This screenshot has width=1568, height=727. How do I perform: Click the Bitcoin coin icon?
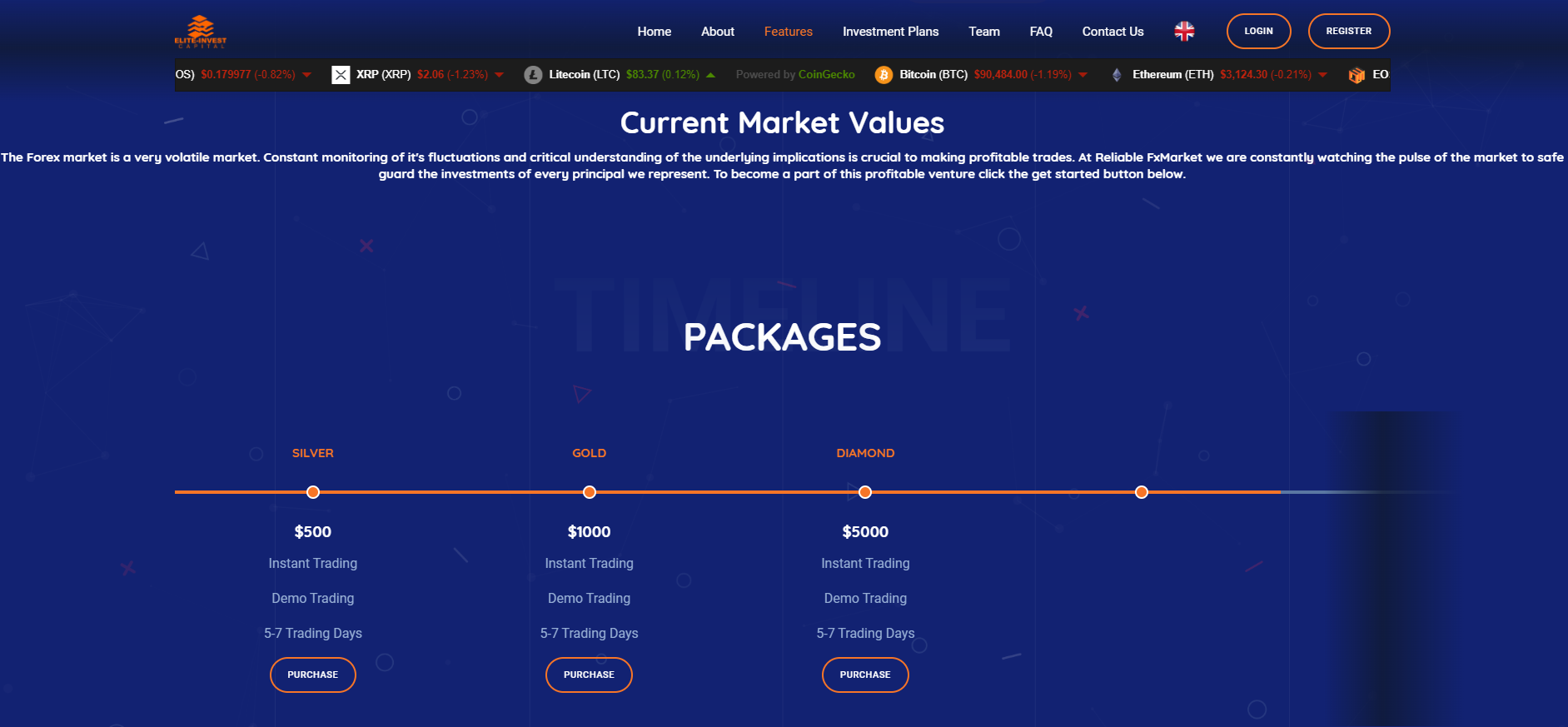[x=884, y=75]
